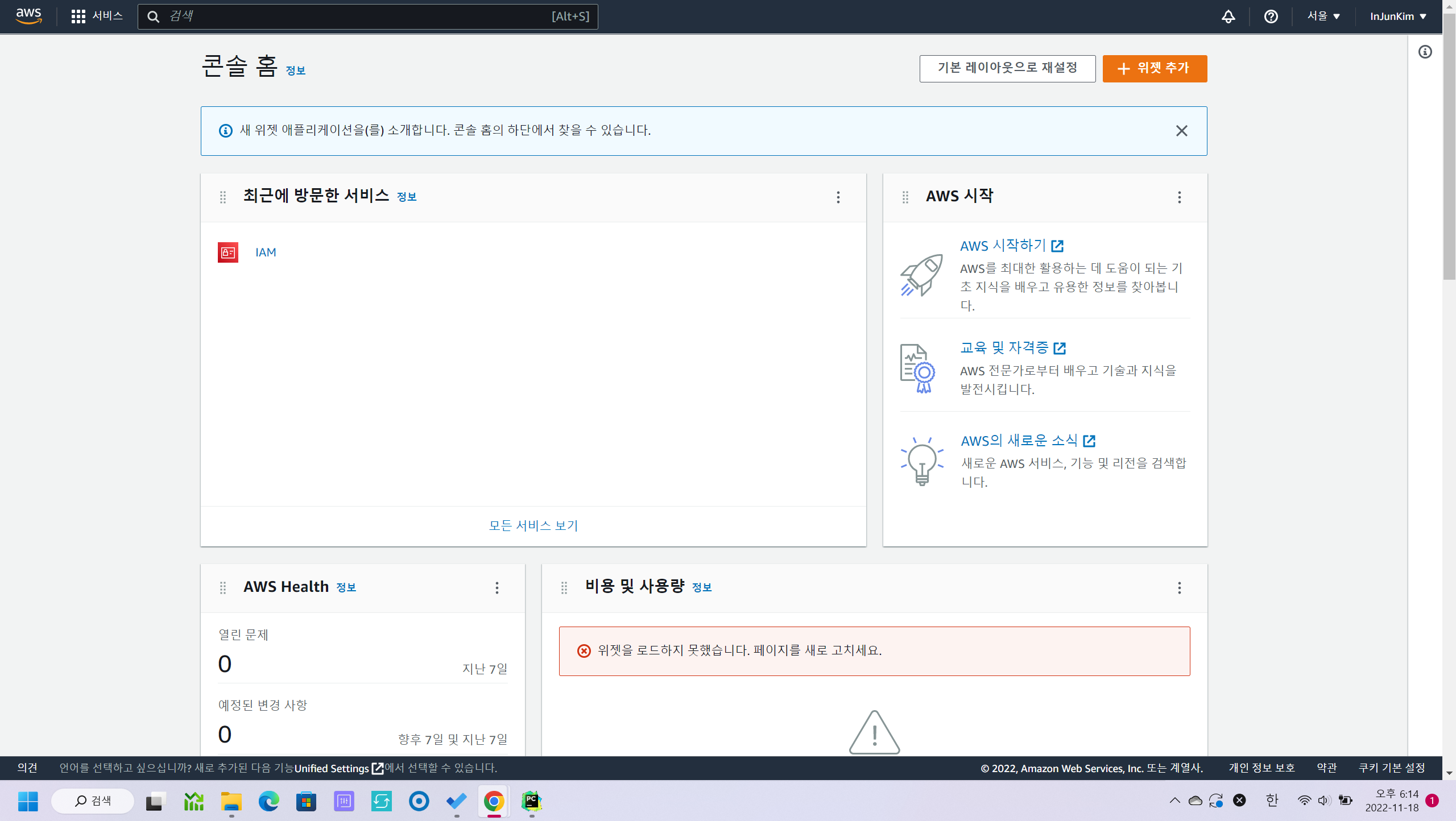Open AWS의 새로운 소식 external link
This screenshot has width=1456, height=821.
[1028, 441]
